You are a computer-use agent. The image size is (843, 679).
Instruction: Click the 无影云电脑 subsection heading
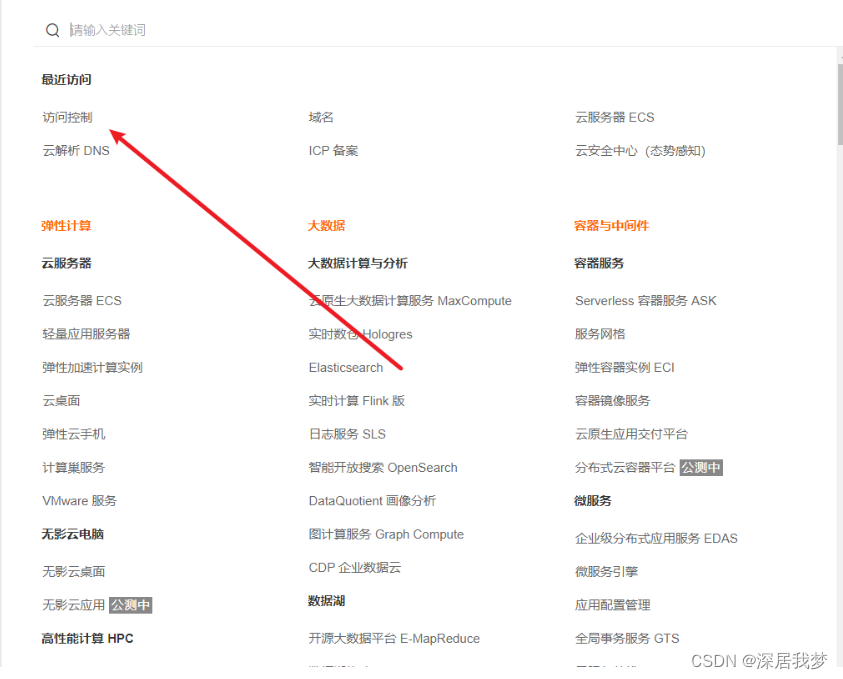coord(73,534)
